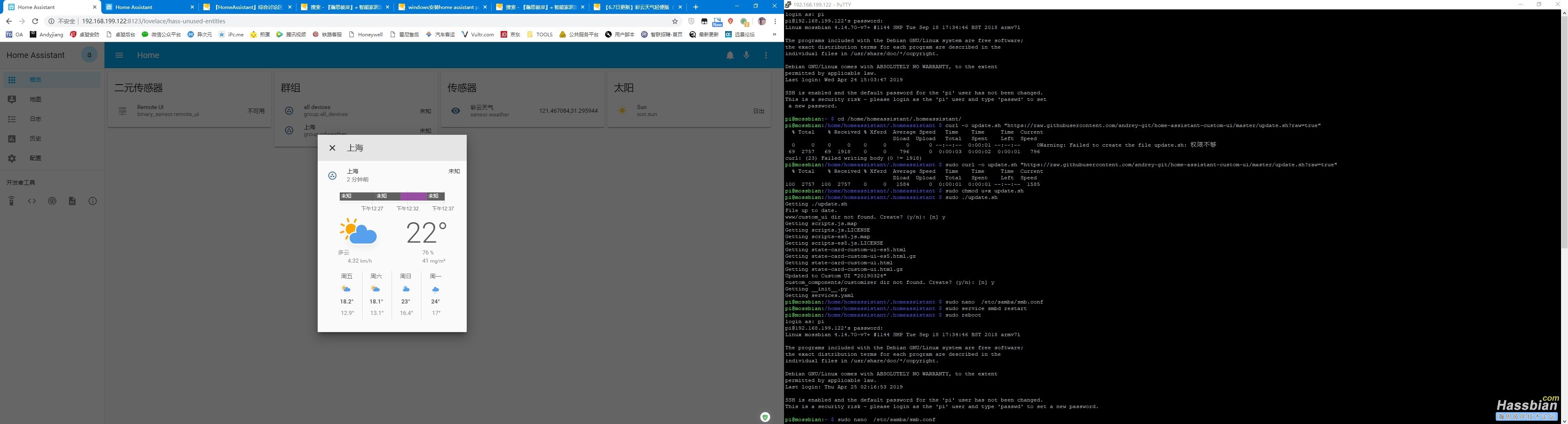Open the Events developer tool (broadcast icon)

pos(52,201)
